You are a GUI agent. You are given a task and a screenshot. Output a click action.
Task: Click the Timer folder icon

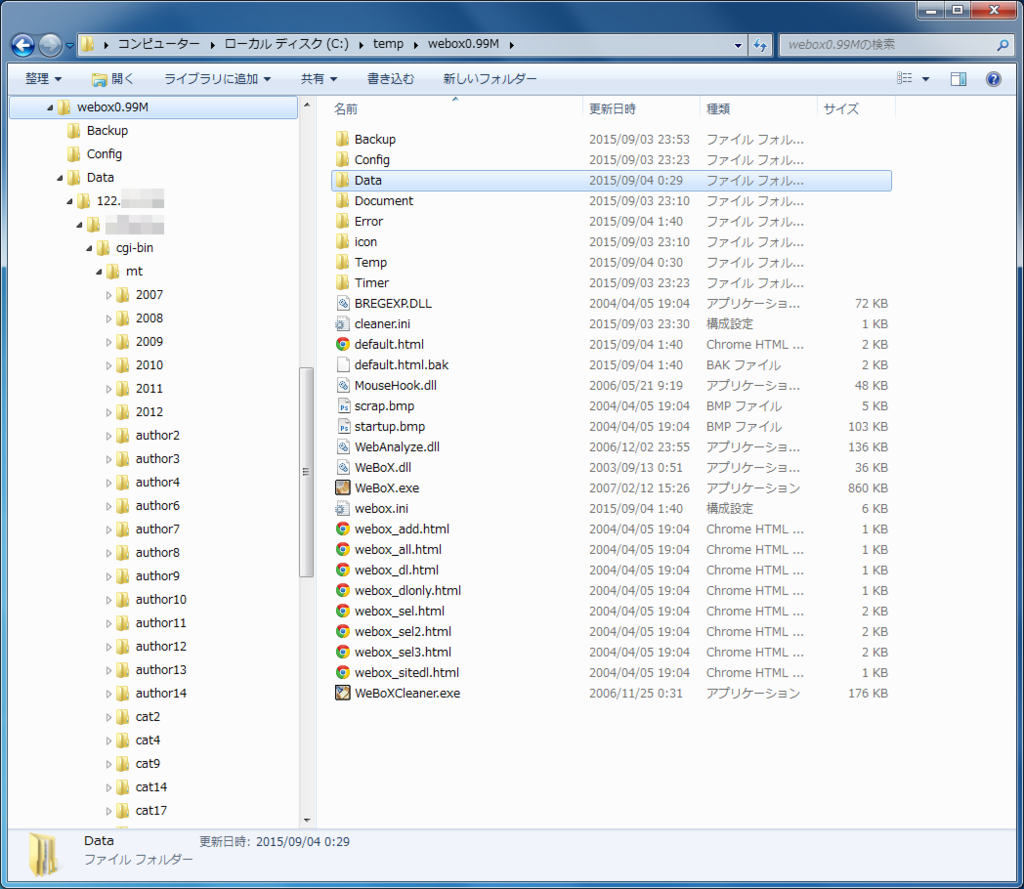(342, 282)
